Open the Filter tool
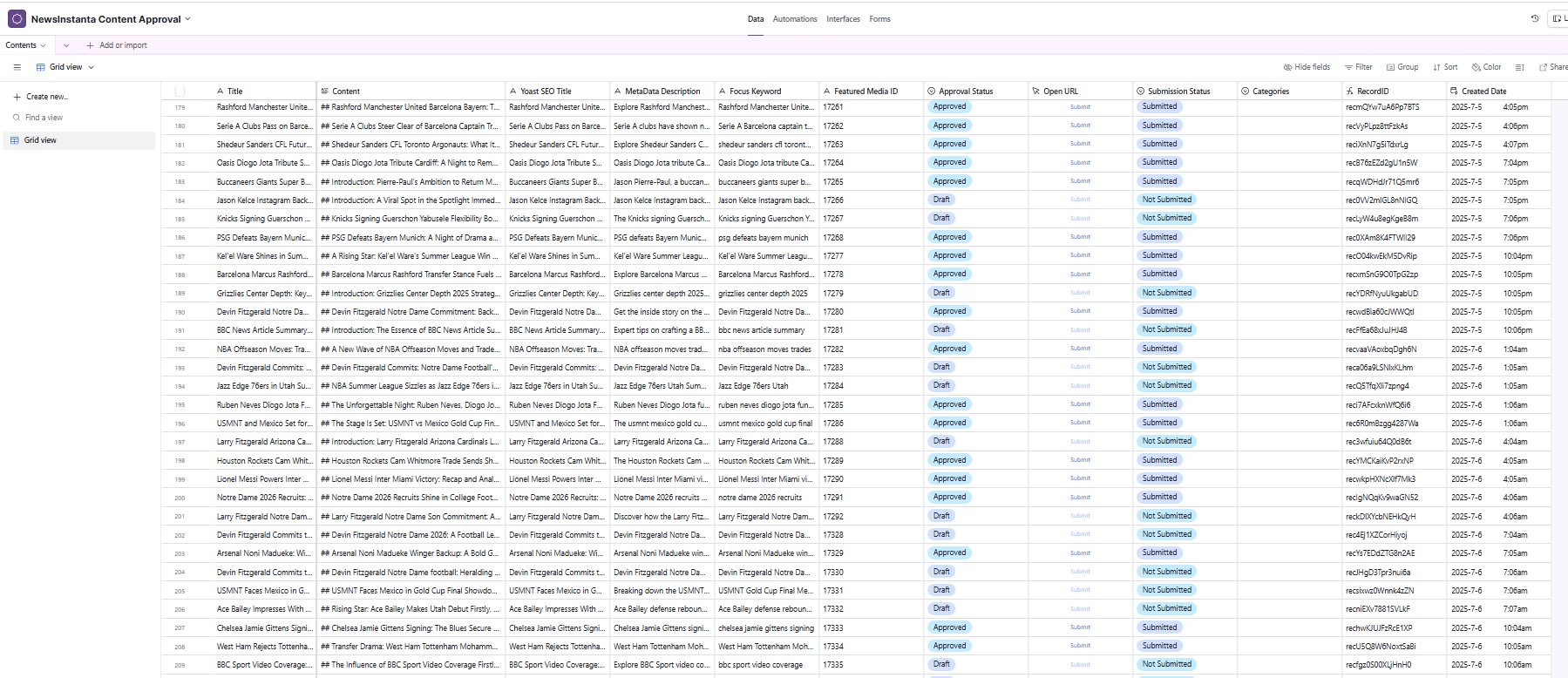The height and width of the screenshot is (678, 1568). [1358, 67]
